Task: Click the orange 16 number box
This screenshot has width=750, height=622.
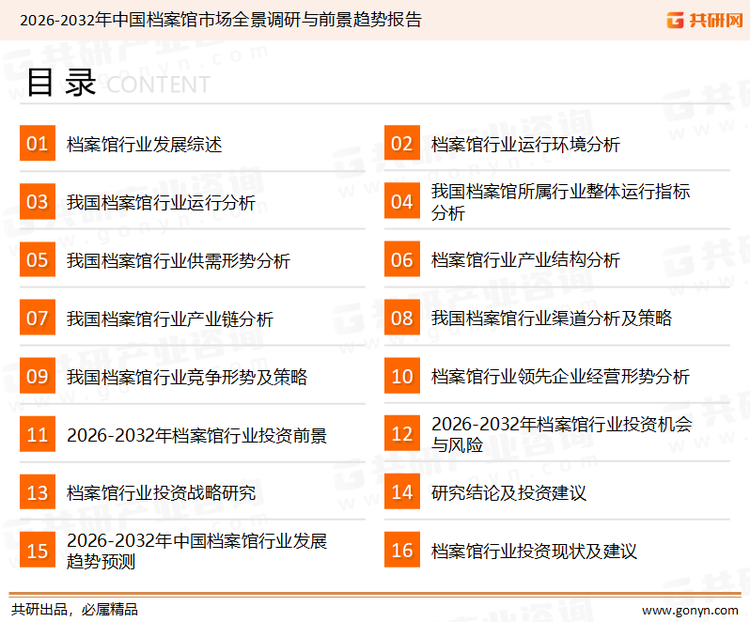Action: pyautogui.click(x=402, y=550)
